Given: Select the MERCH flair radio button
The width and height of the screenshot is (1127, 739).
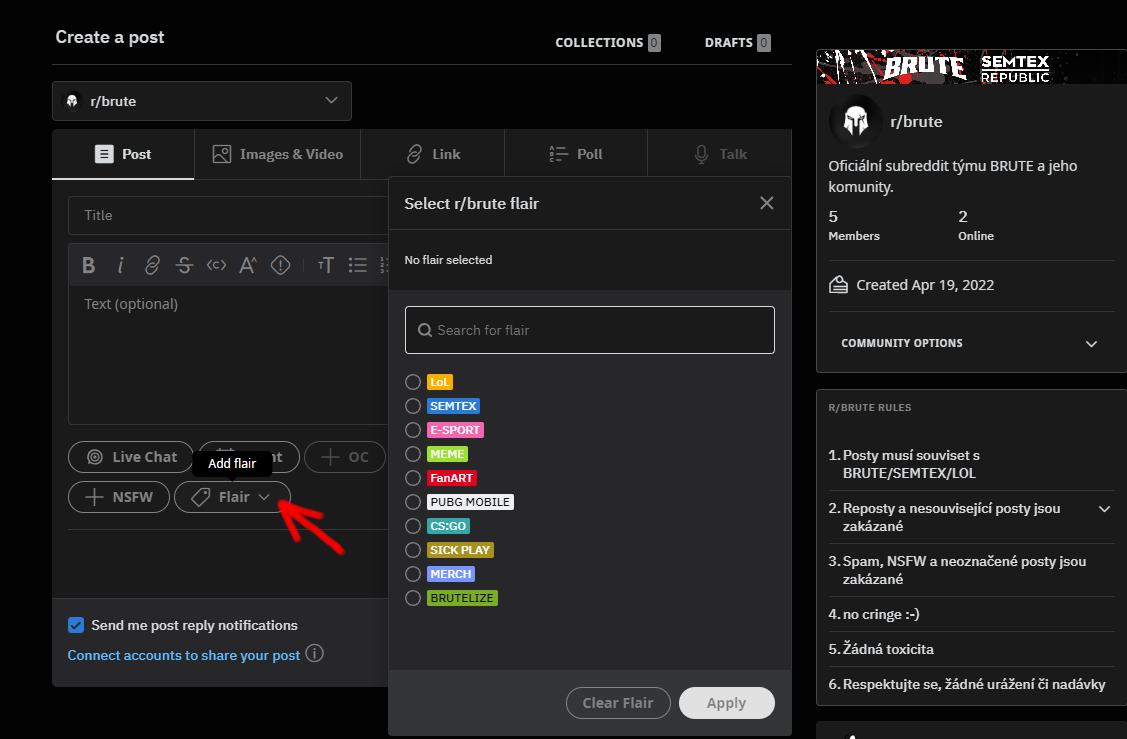Looking at the screenshot, I should click(413, 574).
